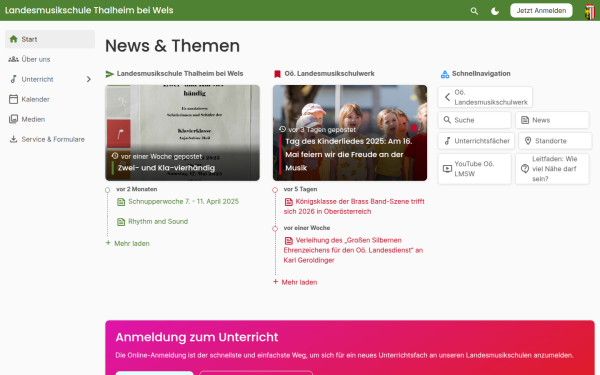Click the green paper plane icon
This screenshot has height=375, width=600.
110,74
